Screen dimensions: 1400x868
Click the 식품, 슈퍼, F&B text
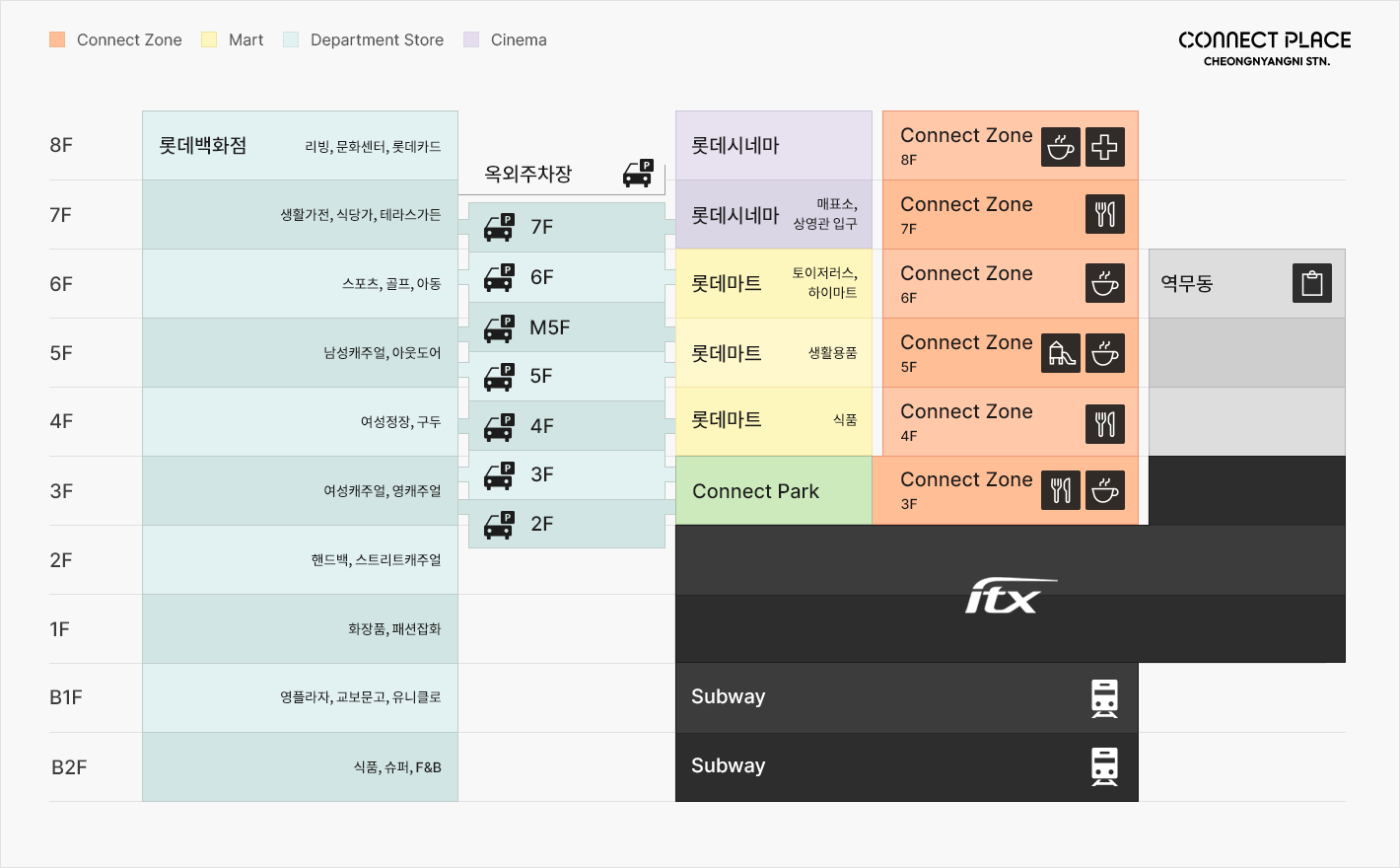pos(397,766)
